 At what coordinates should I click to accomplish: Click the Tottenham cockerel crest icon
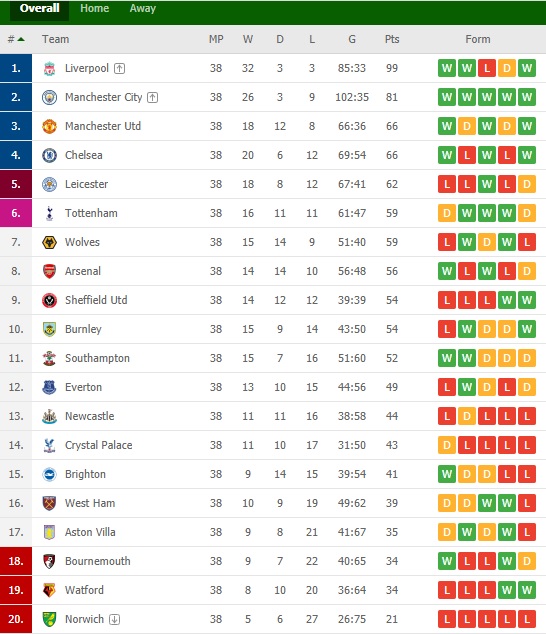coord(49,213)
